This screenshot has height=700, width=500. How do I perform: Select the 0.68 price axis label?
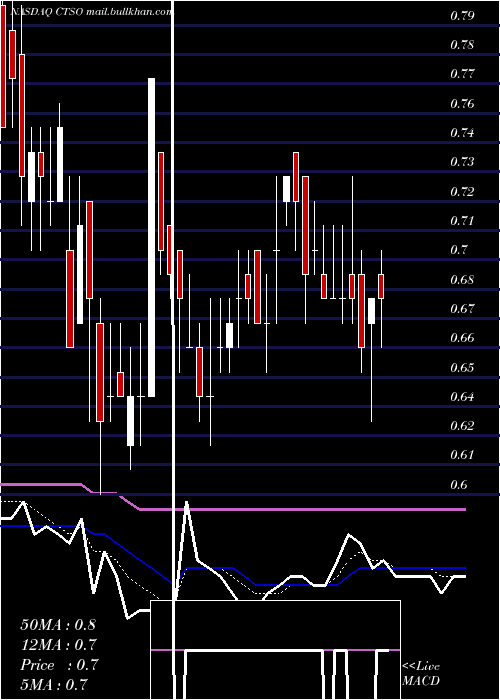[x=462, y=280]
